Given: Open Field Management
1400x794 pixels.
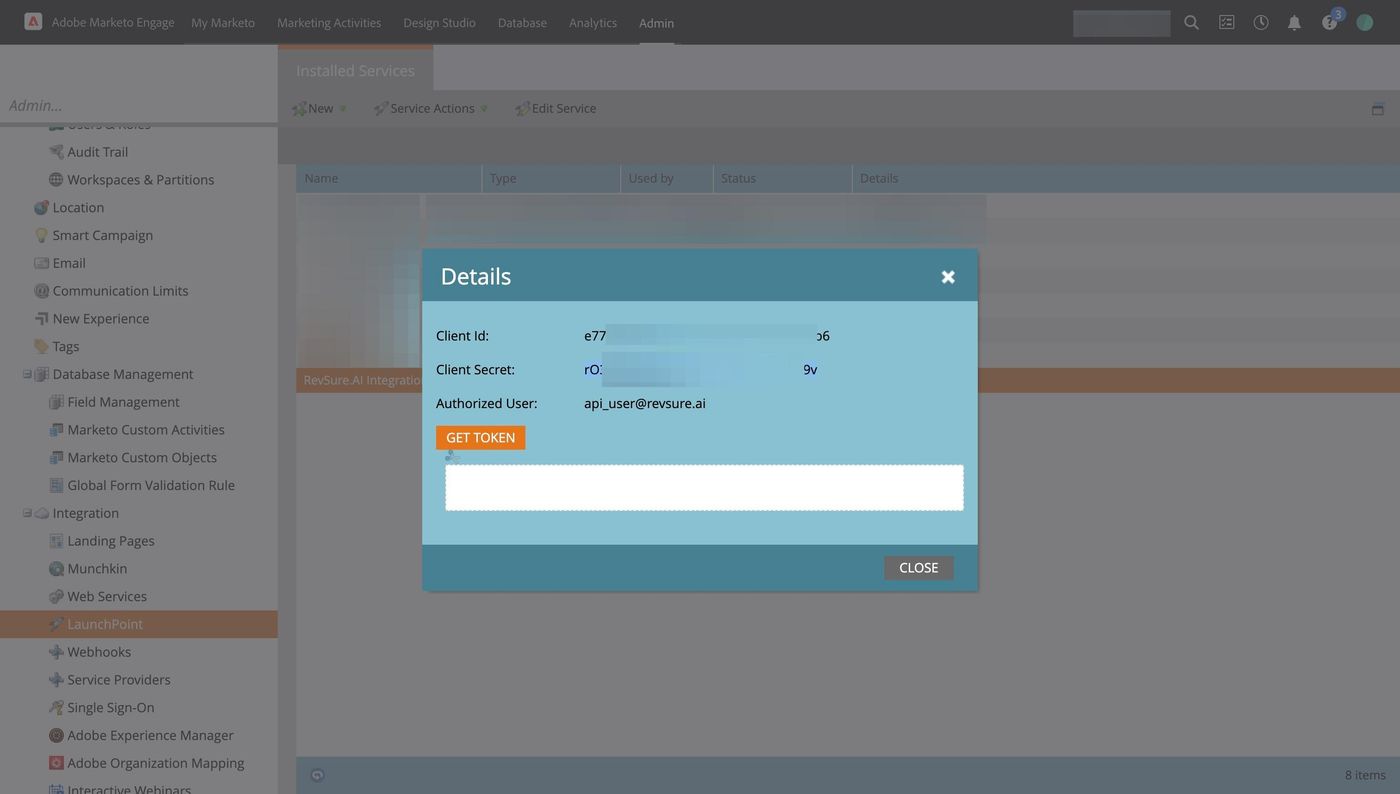Looking at the screenshot, I should point(123,402).
